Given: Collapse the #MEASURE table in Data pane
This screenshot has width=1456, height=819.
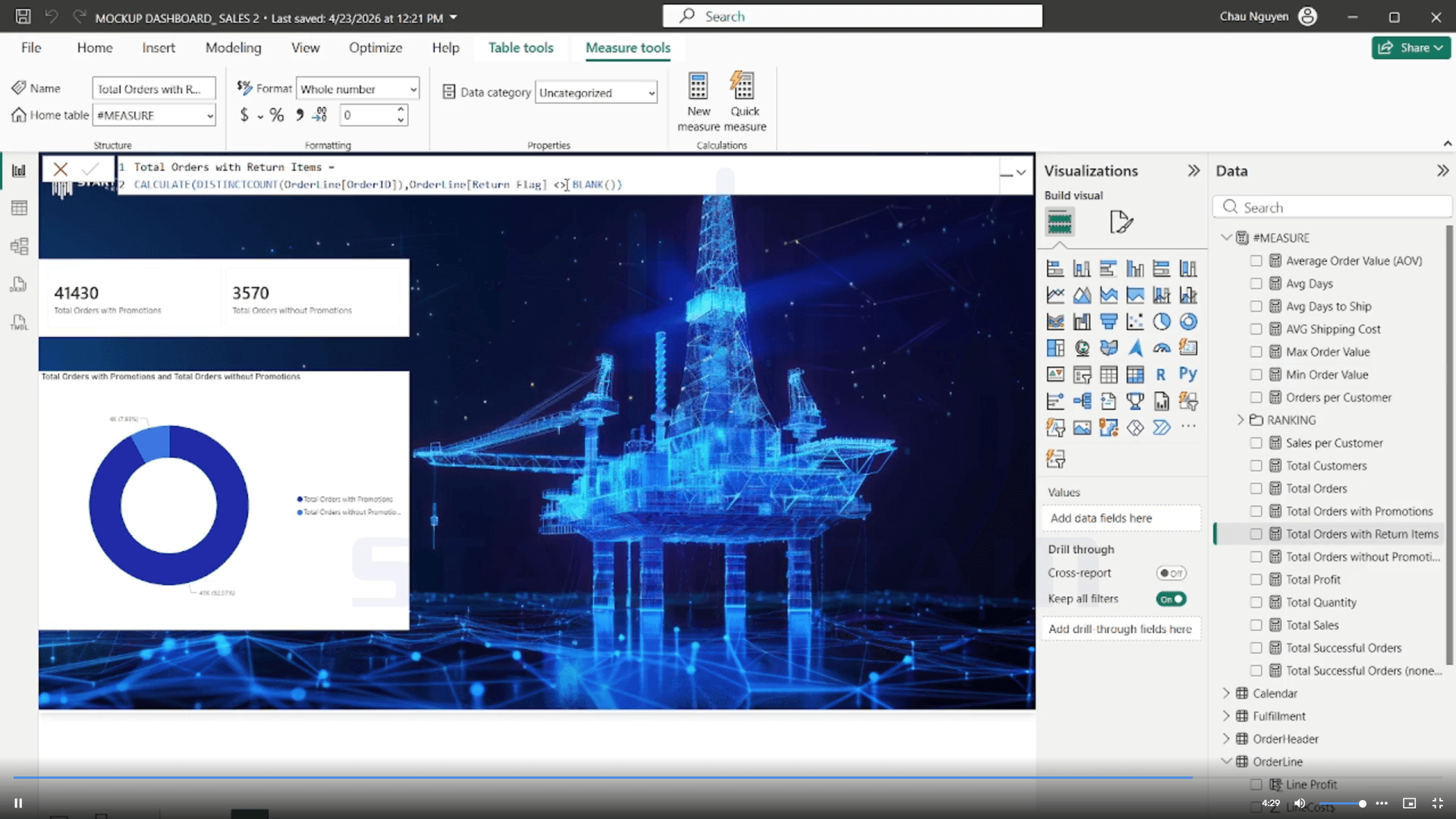Looking at the screenshot, I should point(1226,238).
